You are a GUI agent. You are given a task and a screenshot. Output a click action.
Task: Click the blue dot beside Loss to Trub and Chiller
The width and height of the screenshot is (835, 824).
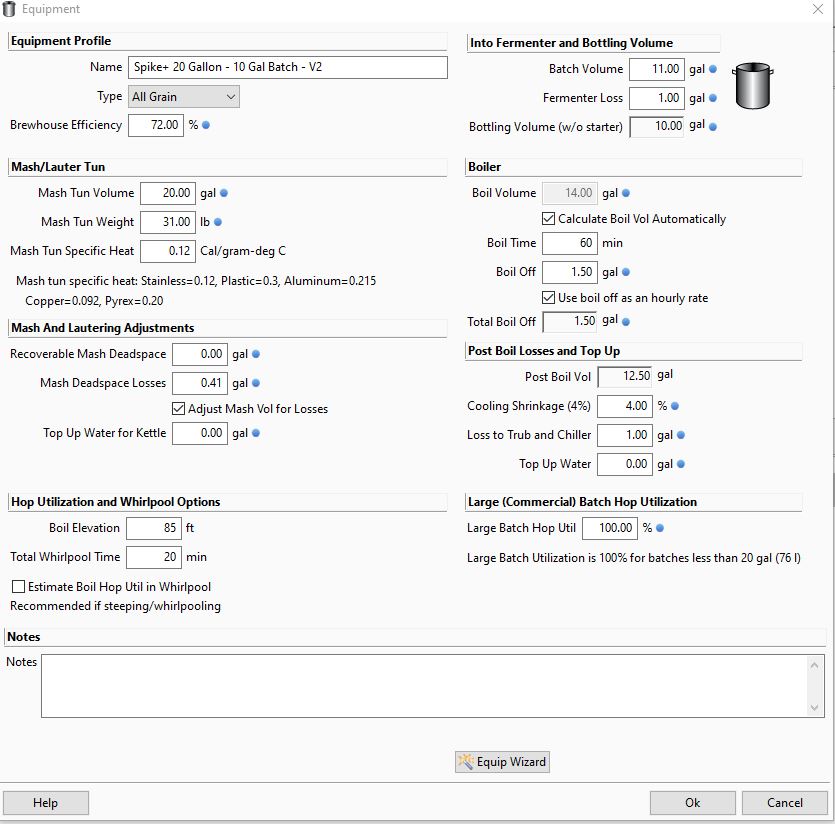[681, 435]
